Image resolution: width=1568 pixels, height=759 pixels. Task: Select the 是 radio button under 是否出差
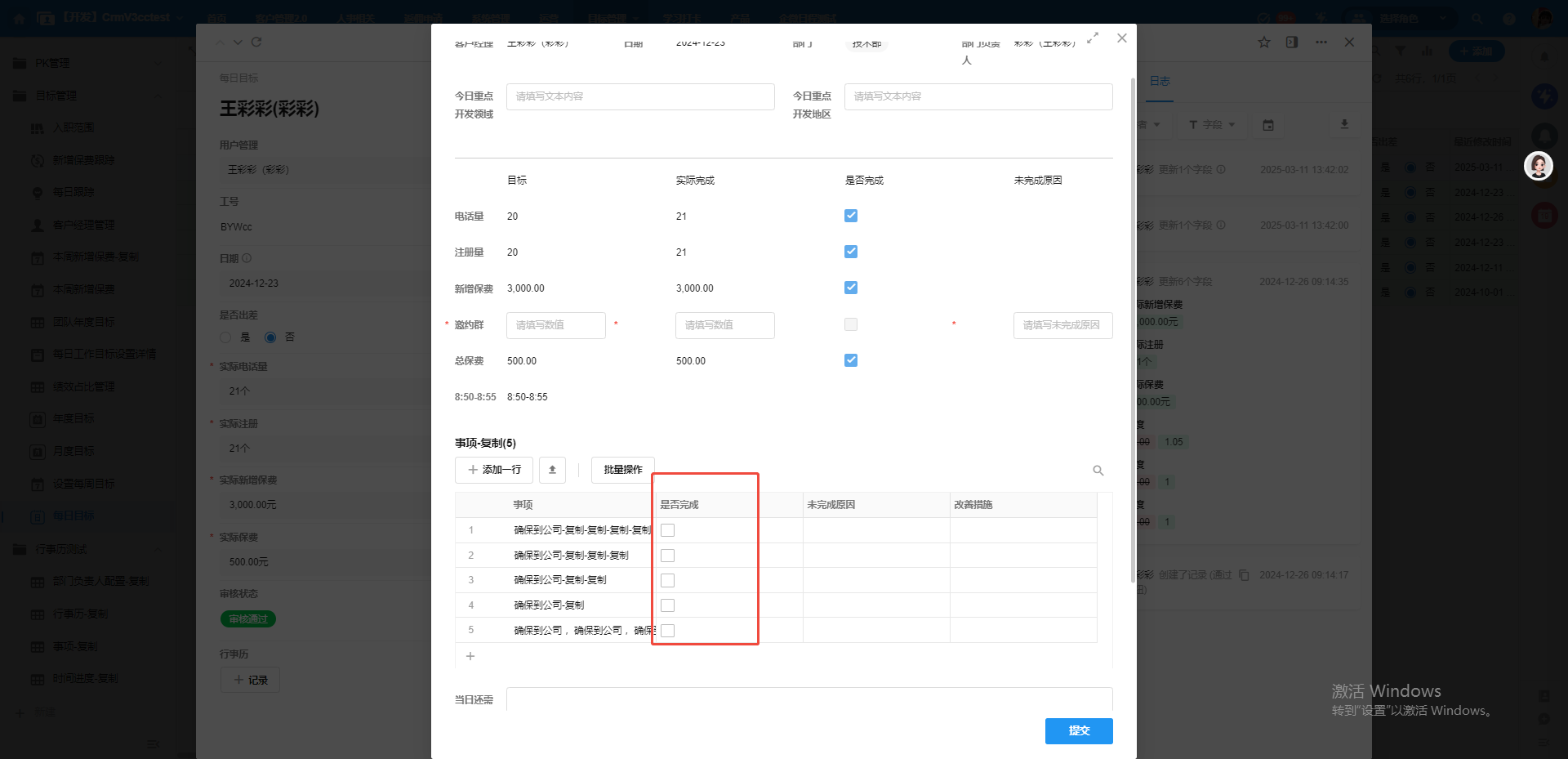coord(225,337)
